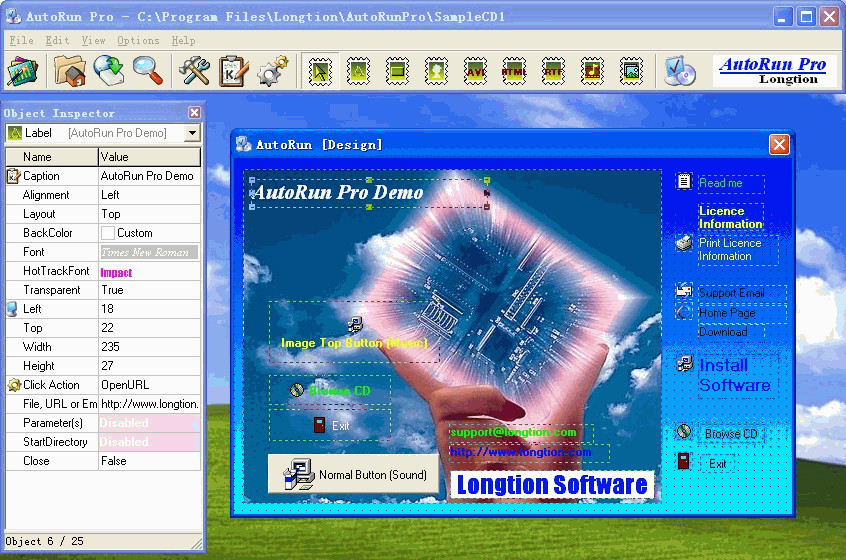Open the Options menu

click(x=138, y=40)
